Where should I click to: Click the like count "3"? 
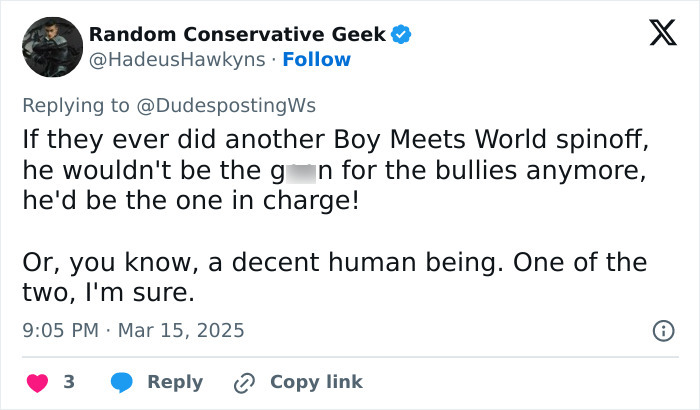click(x=69, y=382)
